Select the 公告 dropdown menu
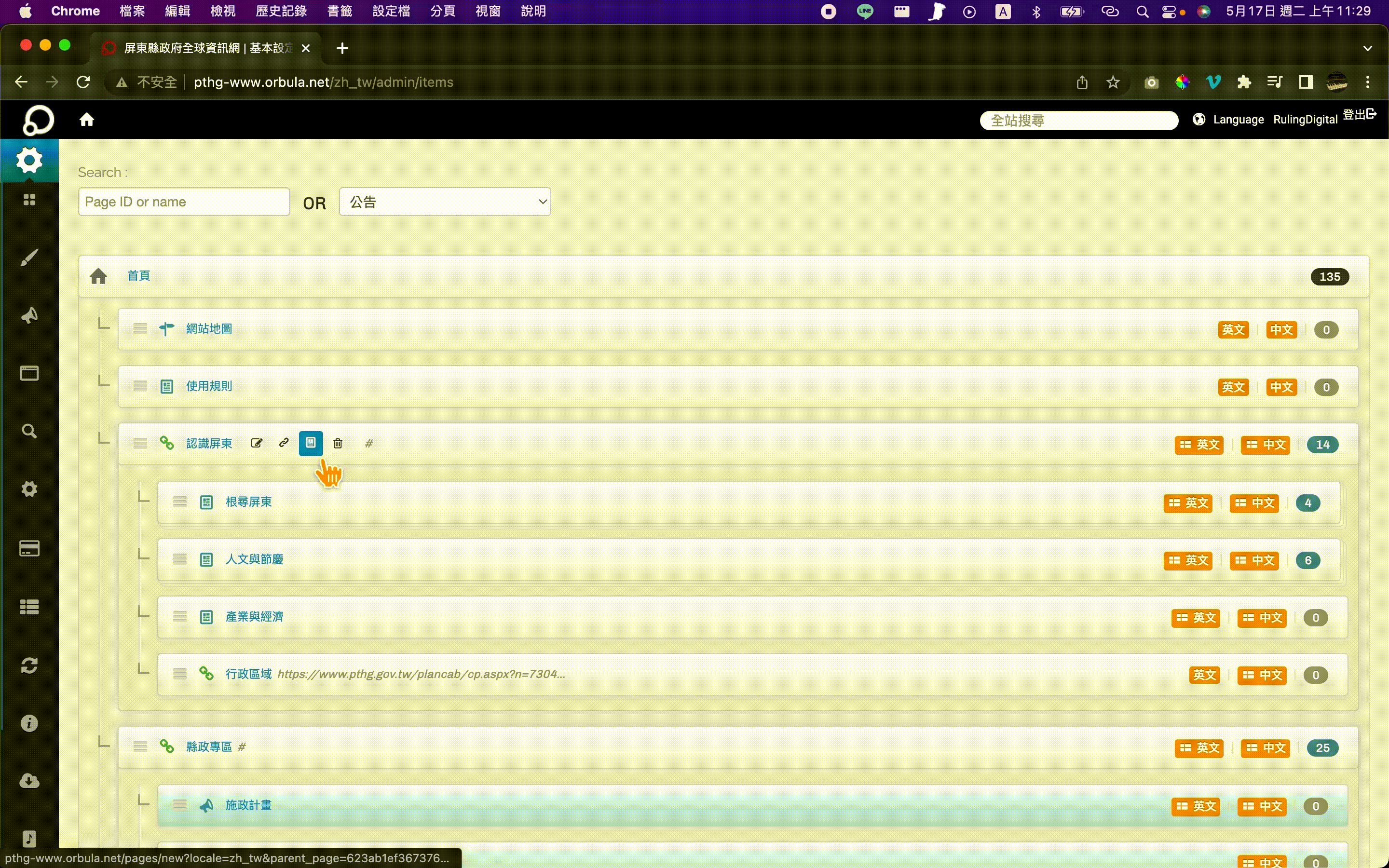The height and width of the screenshot is (868, 1389). tap(445, 202)
